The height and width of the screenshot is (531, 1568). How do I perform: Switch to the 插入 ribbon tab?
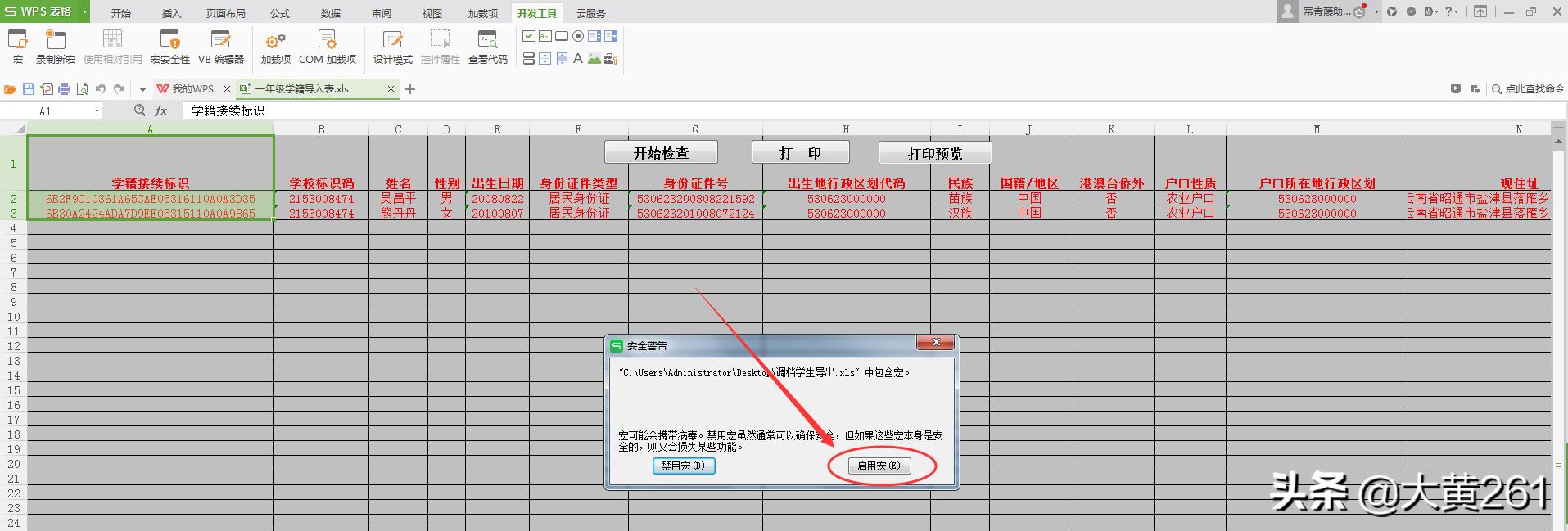point(172,13)
